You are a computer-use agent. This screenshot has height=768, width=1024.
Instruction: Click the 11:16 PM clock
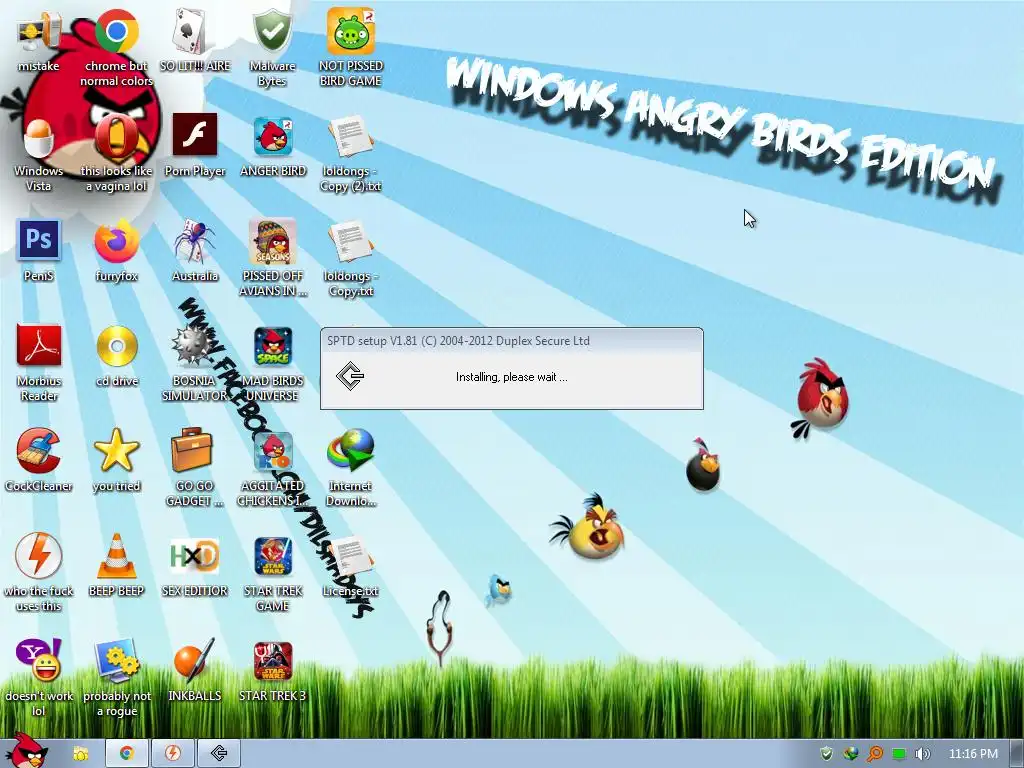coord(973,754)
